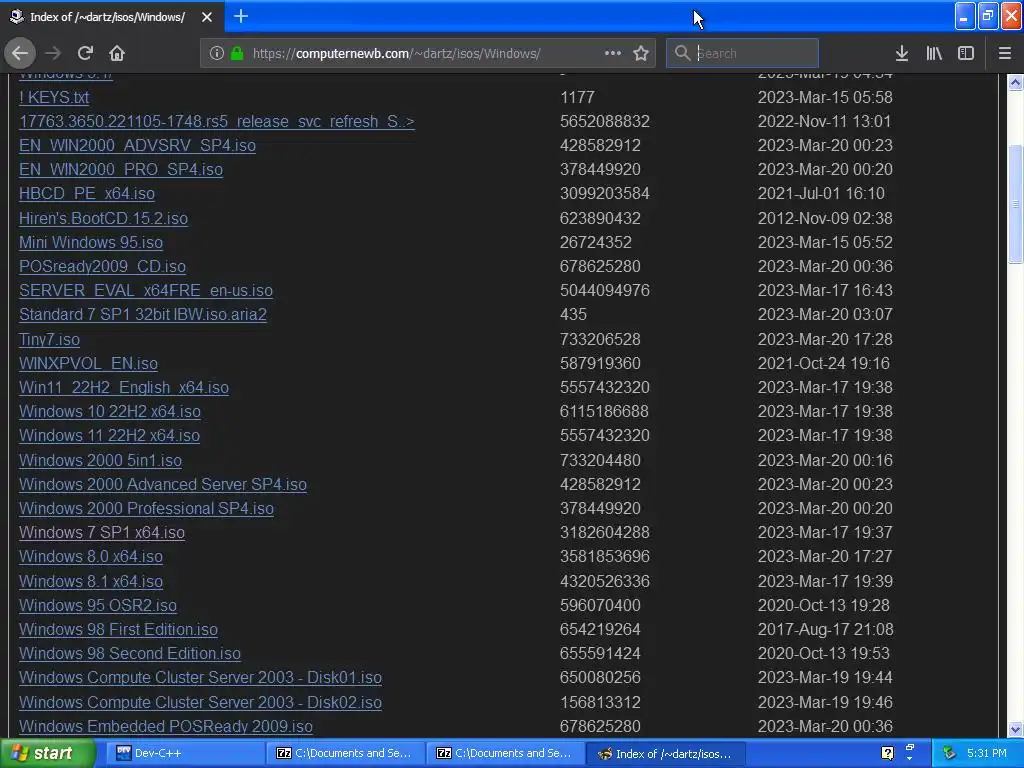Click the taskbar clock showing 5:31 PM
Viewport: 1024px width, 768px height.
[x=987, y=753]
